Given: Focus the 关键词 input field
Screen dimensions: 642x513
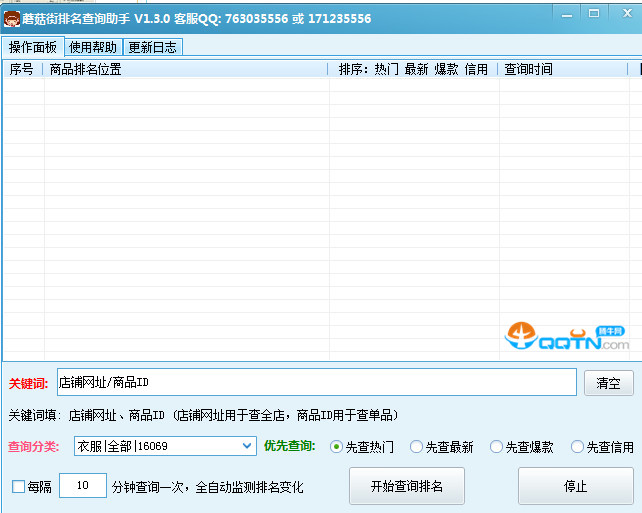Looking at the screenshot, I should pos(316,382).
